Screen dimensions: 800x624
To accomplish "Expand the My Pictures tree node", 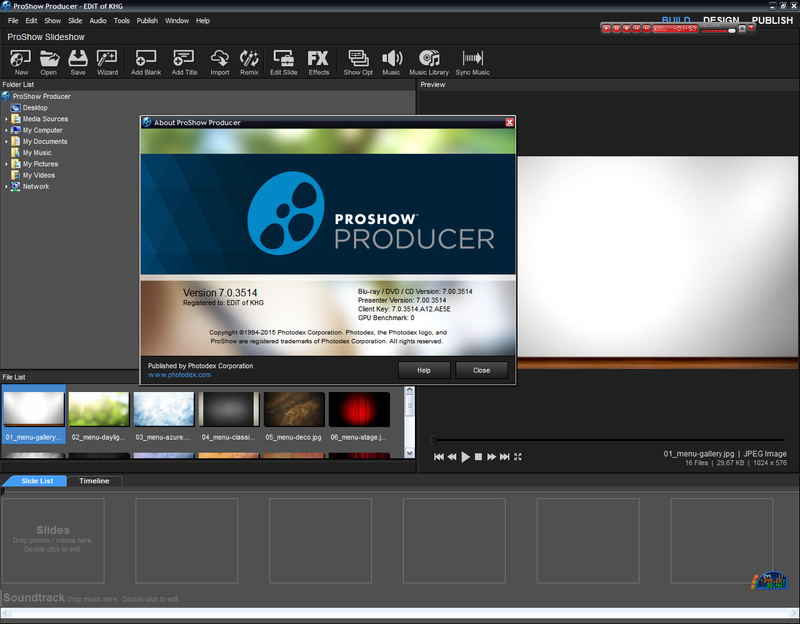I will pos(6,164).
